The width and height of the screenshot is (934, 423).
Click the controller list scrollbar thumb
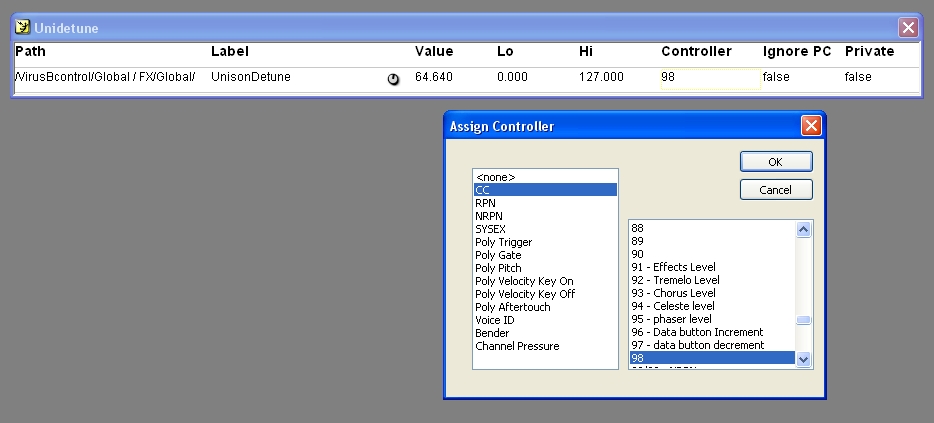[x=804, y=320]
